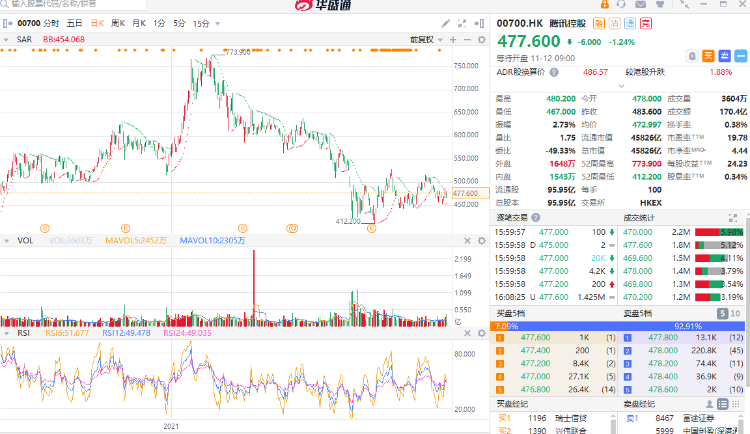Click the 沽 short-sell tag
The width and height of the screenshot is (750, 434).
point(615,23)
